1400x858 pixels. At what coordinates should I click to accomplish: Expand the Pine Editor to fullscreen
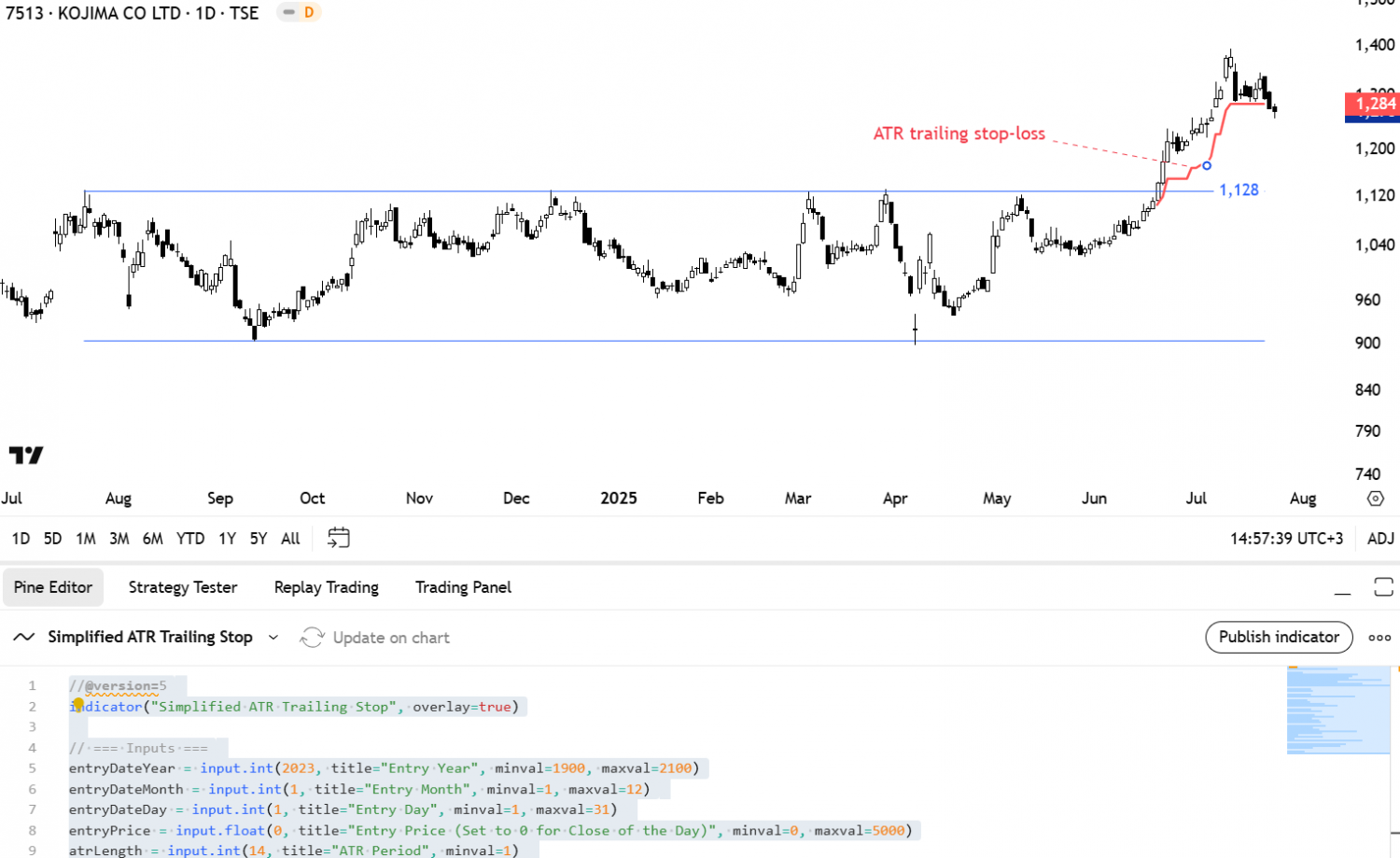(1383, 587)
